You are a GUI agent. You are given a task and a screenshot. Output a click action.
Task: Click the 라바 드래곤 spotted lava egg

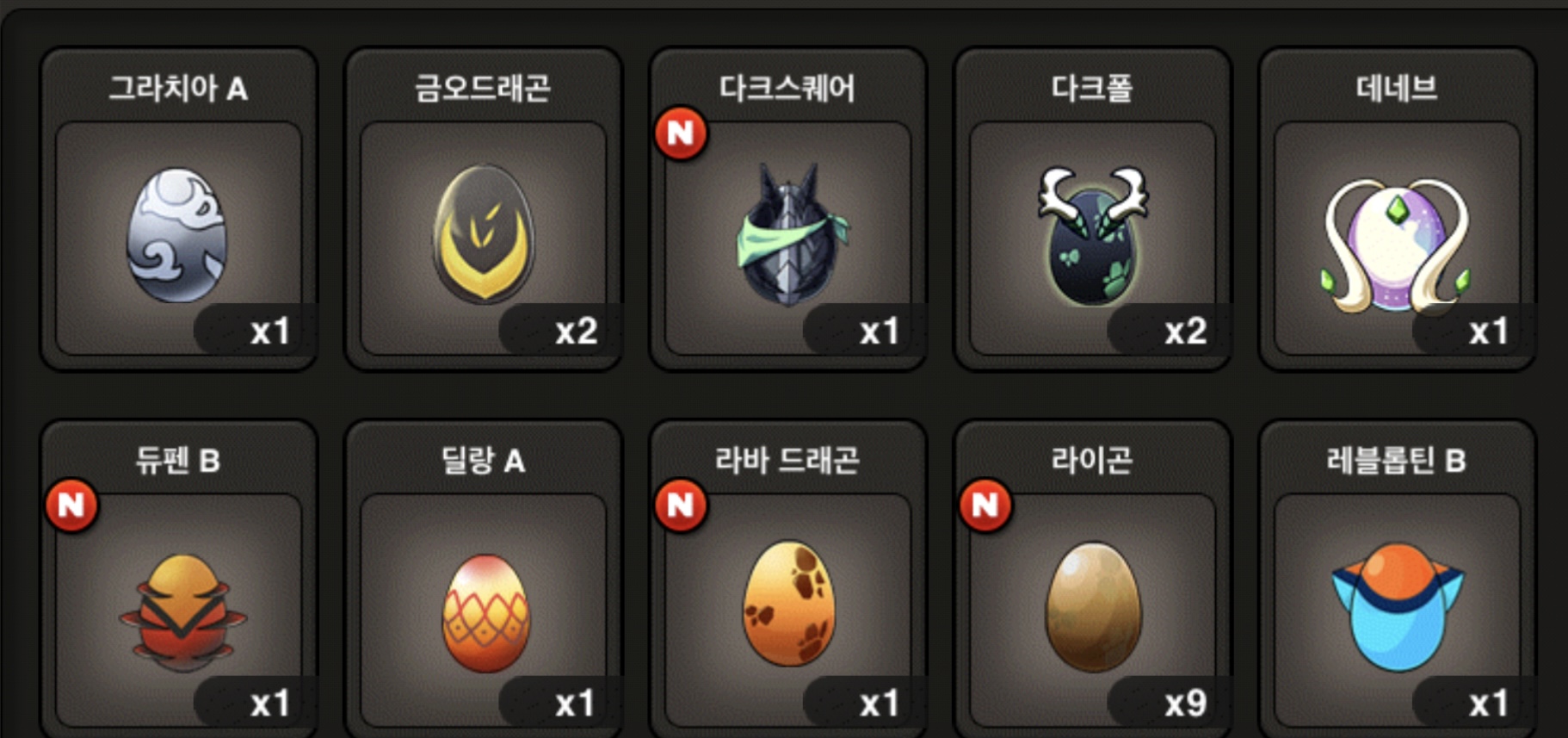(x=788, y=603)
